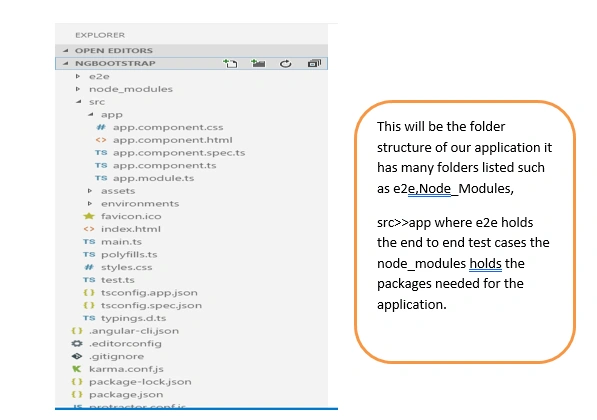Click the HTML icon beside index.html
The height and width of the screenshot is (420, 597).
89,229
